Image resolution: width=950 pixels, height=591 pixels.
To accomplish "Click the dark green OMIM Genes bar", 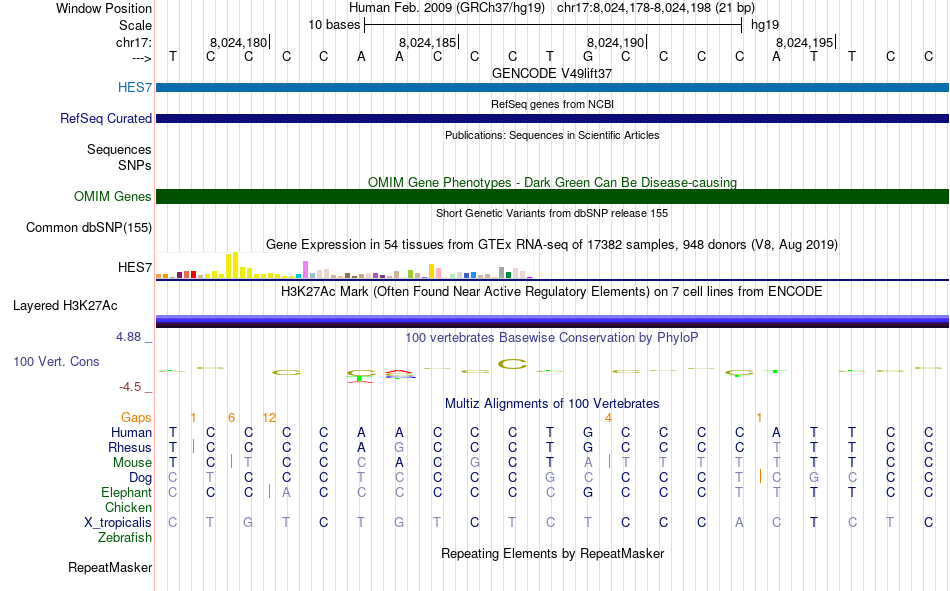I will pos(552,196).
